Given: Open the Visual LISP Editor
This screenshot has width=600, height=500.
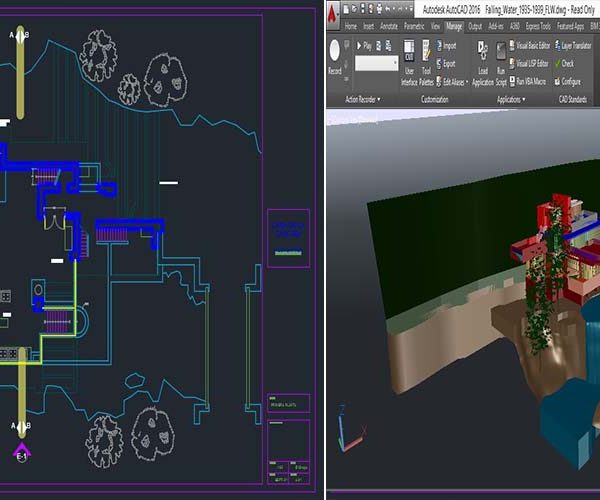Looking at the screenshot, I should coord(534,62).
